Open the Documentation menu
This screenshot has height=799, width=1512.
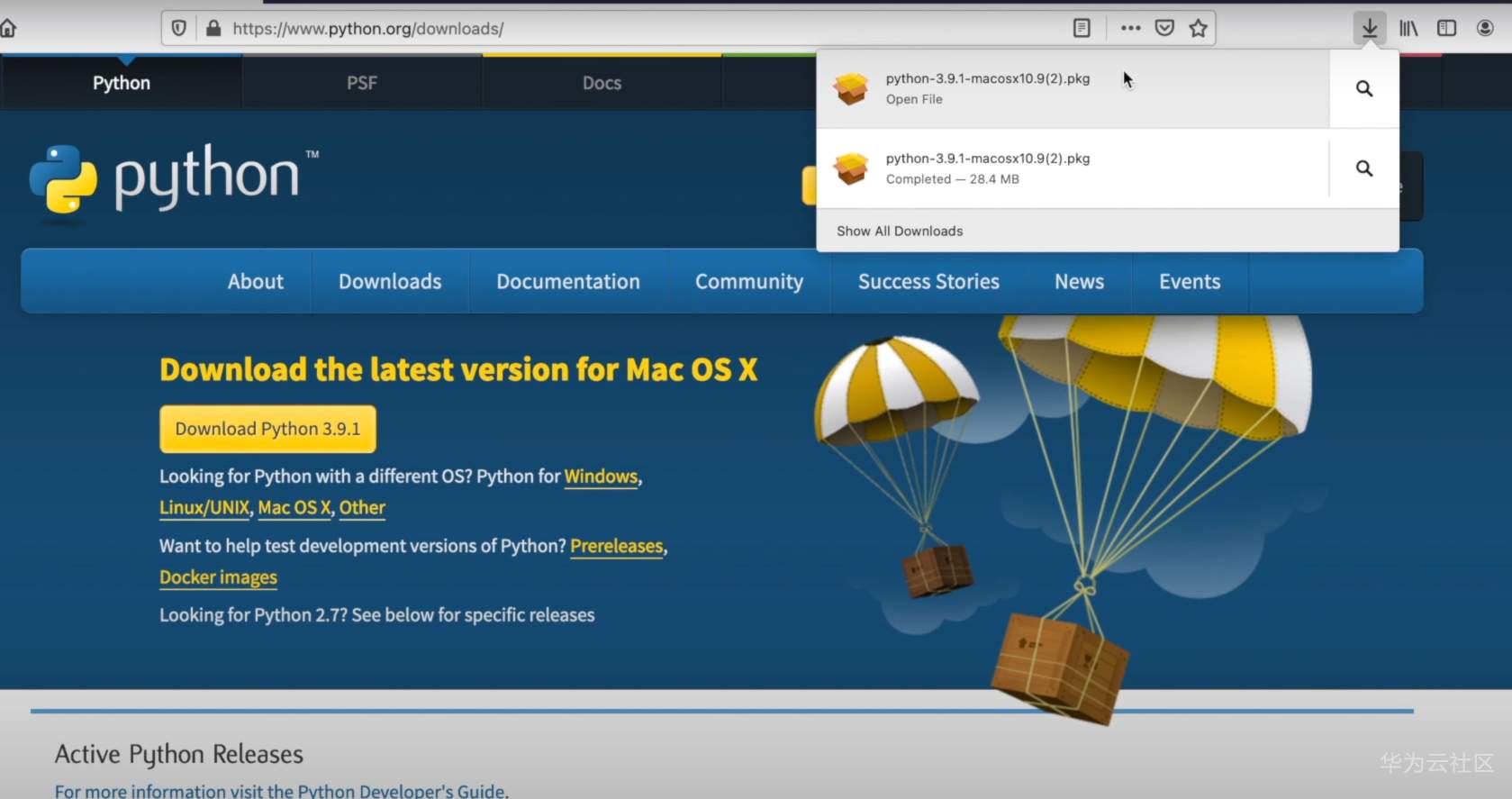tap(568, 282)
